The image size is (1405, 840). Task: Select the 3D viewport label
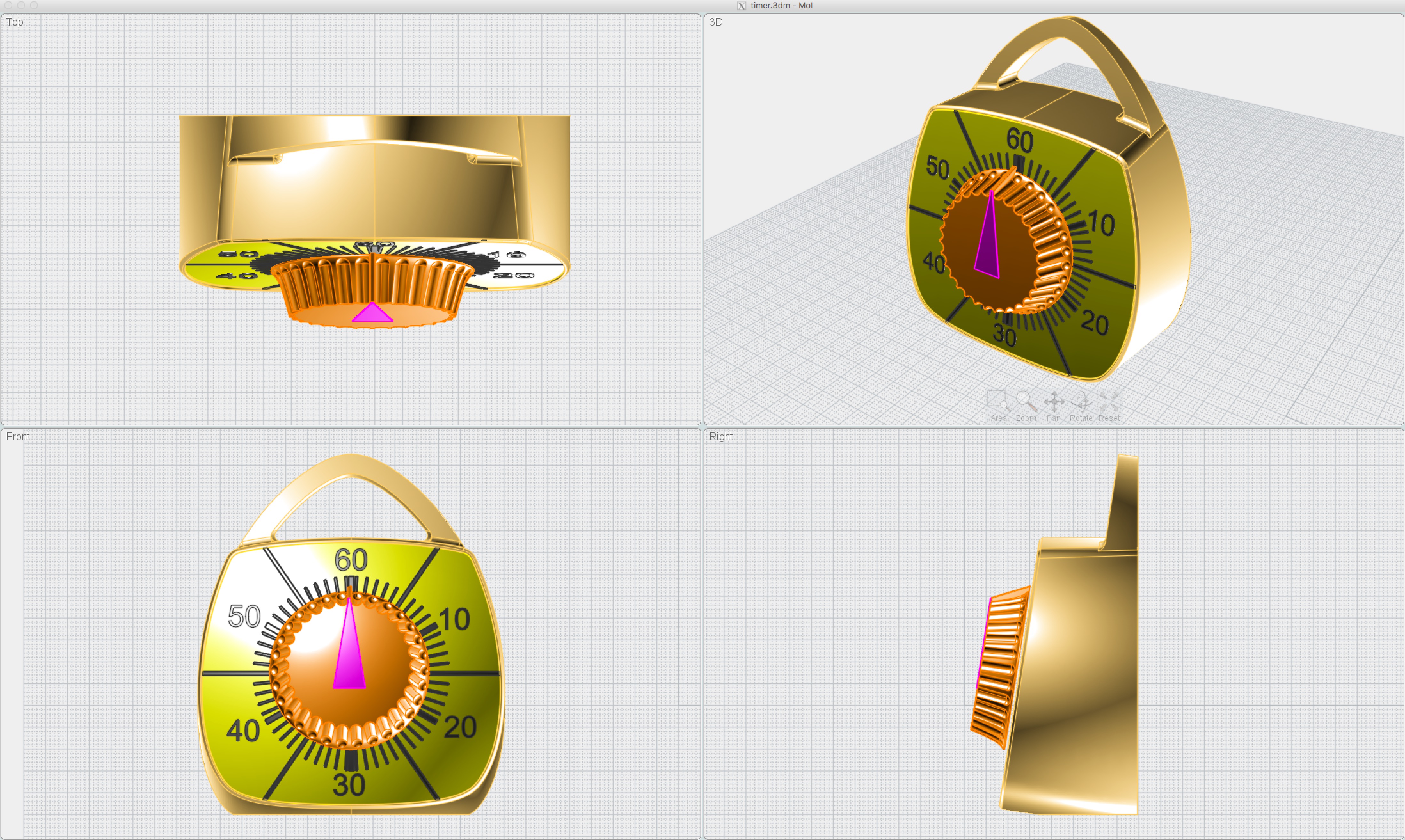coord(716,22)
